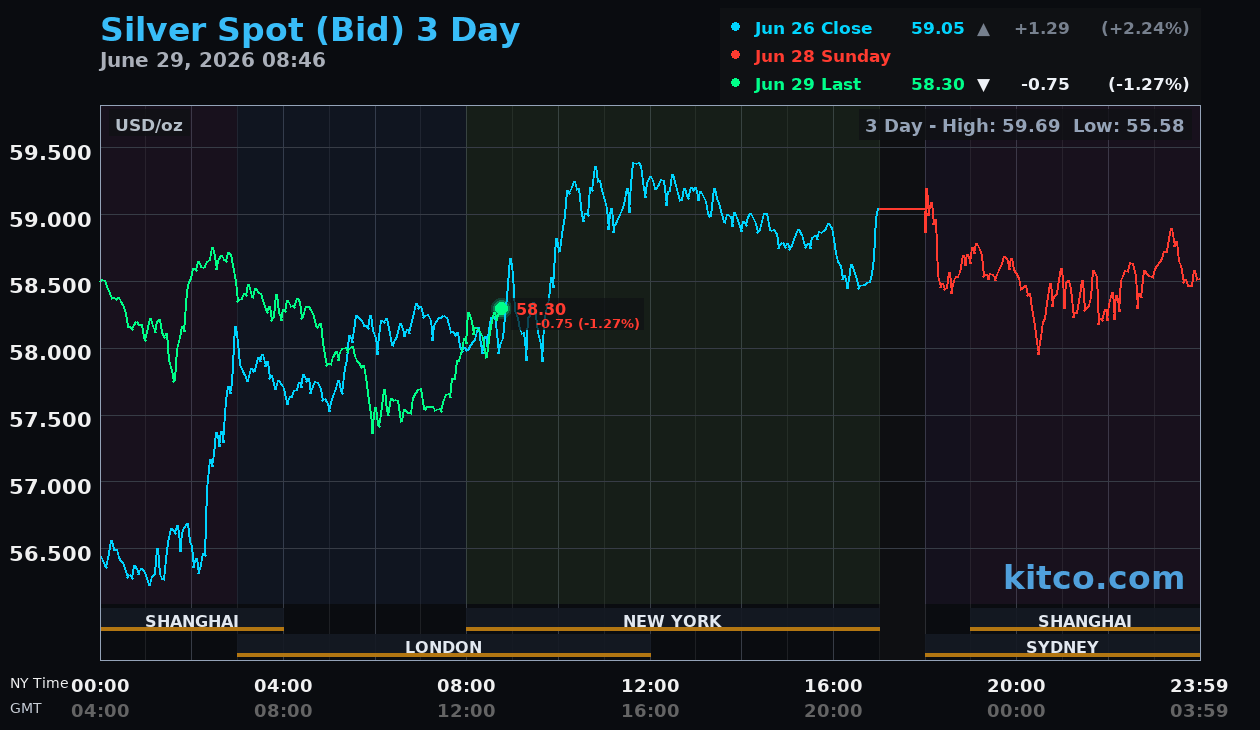Click the right SHANGHAI session bar

[x=1085, y=620]
